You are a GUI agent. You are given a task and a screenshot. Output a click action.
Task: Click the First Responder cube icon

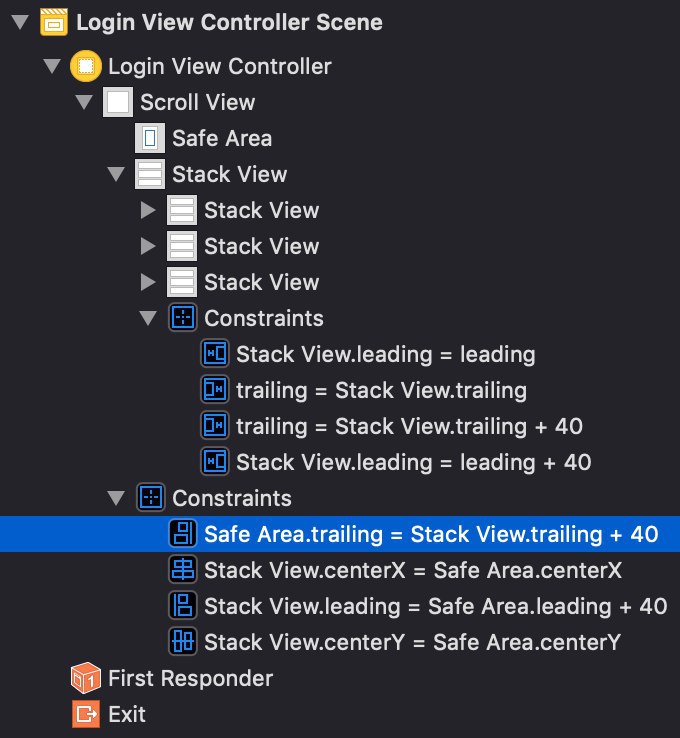click(85, 678)
